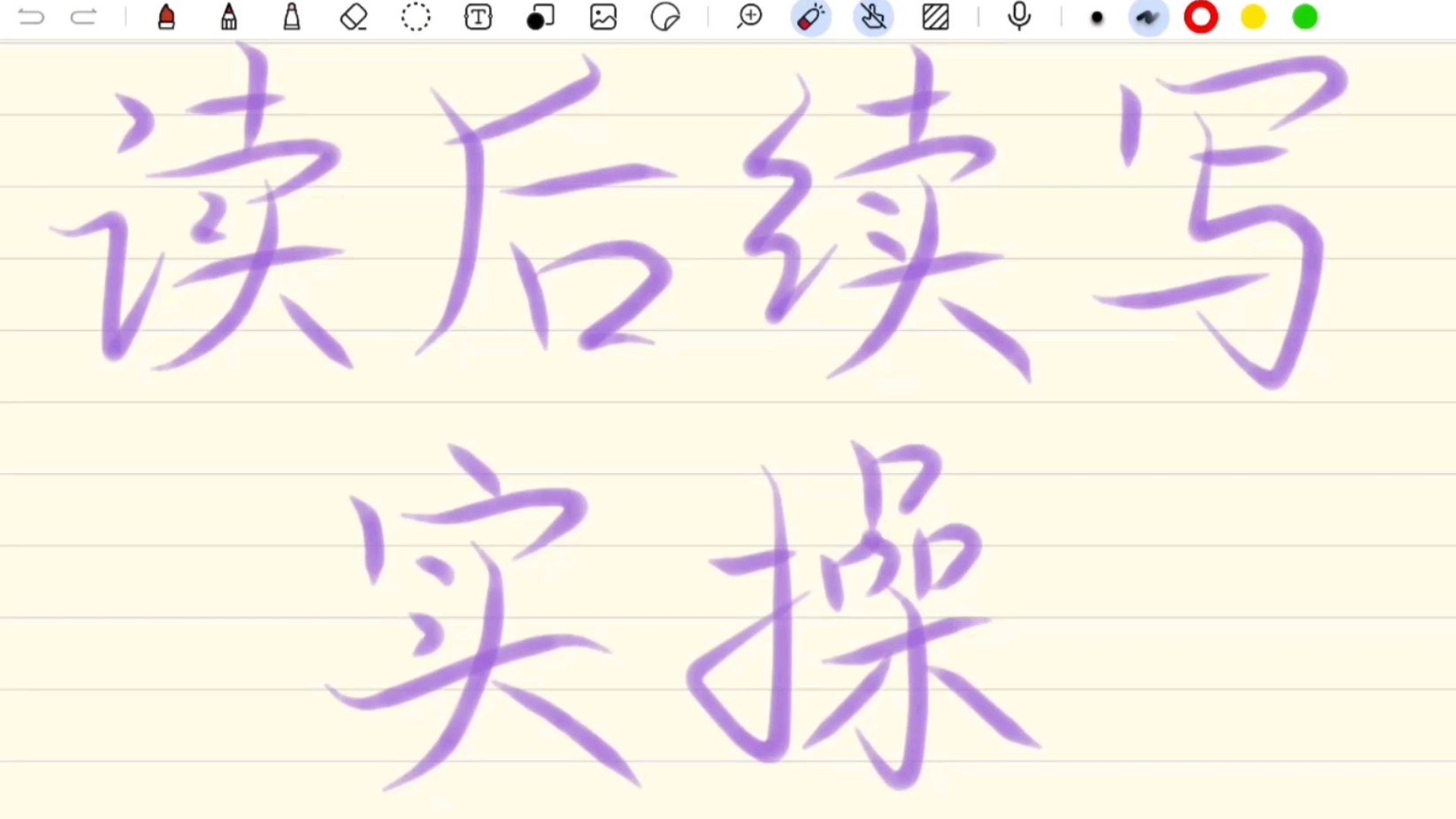Insert a text box
Image resolution: width=1456 pixels, height=819 pixels.
[x=479, y=17]
